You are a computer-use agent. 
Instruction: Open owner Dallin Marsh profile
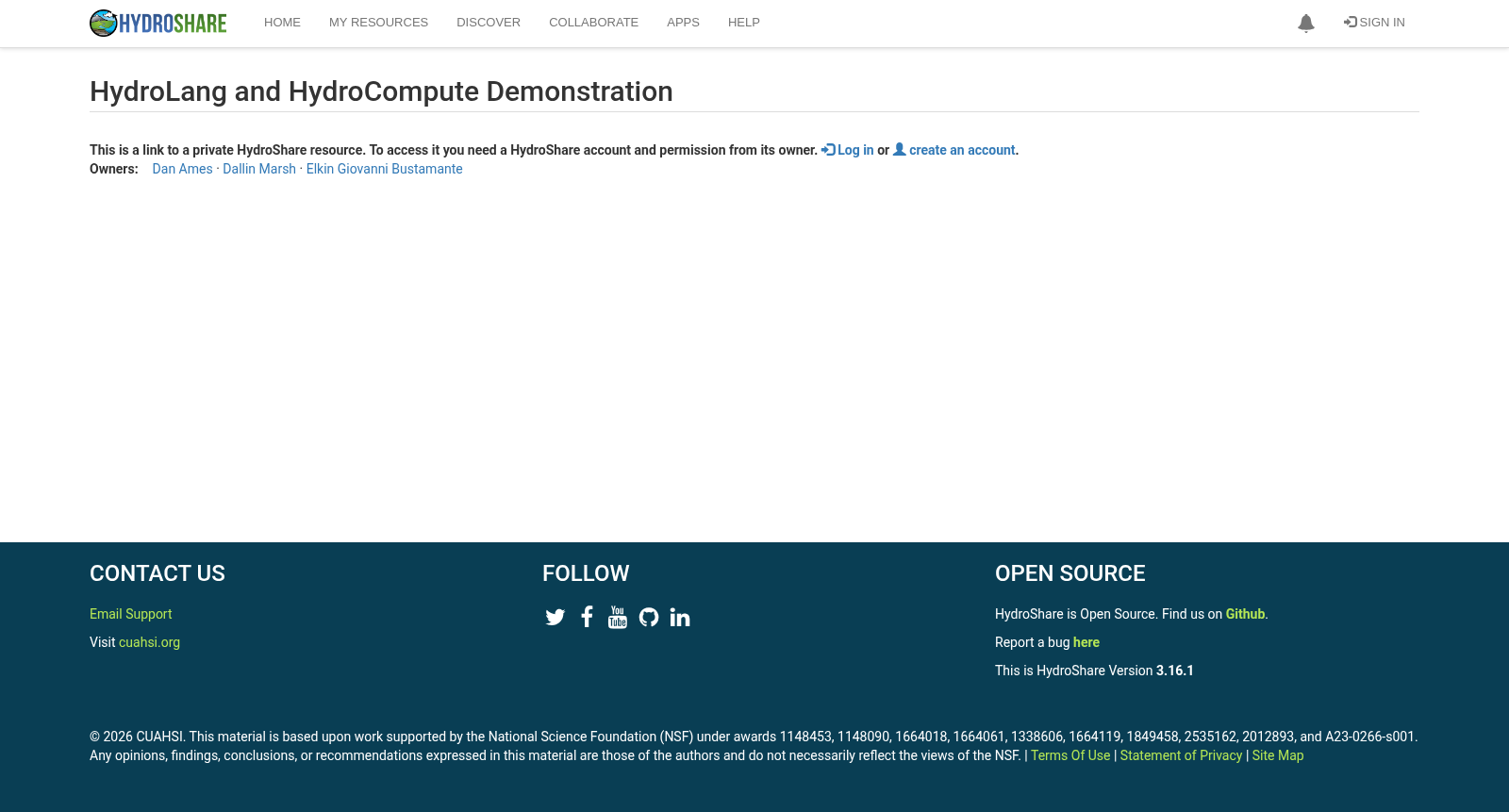259,169
